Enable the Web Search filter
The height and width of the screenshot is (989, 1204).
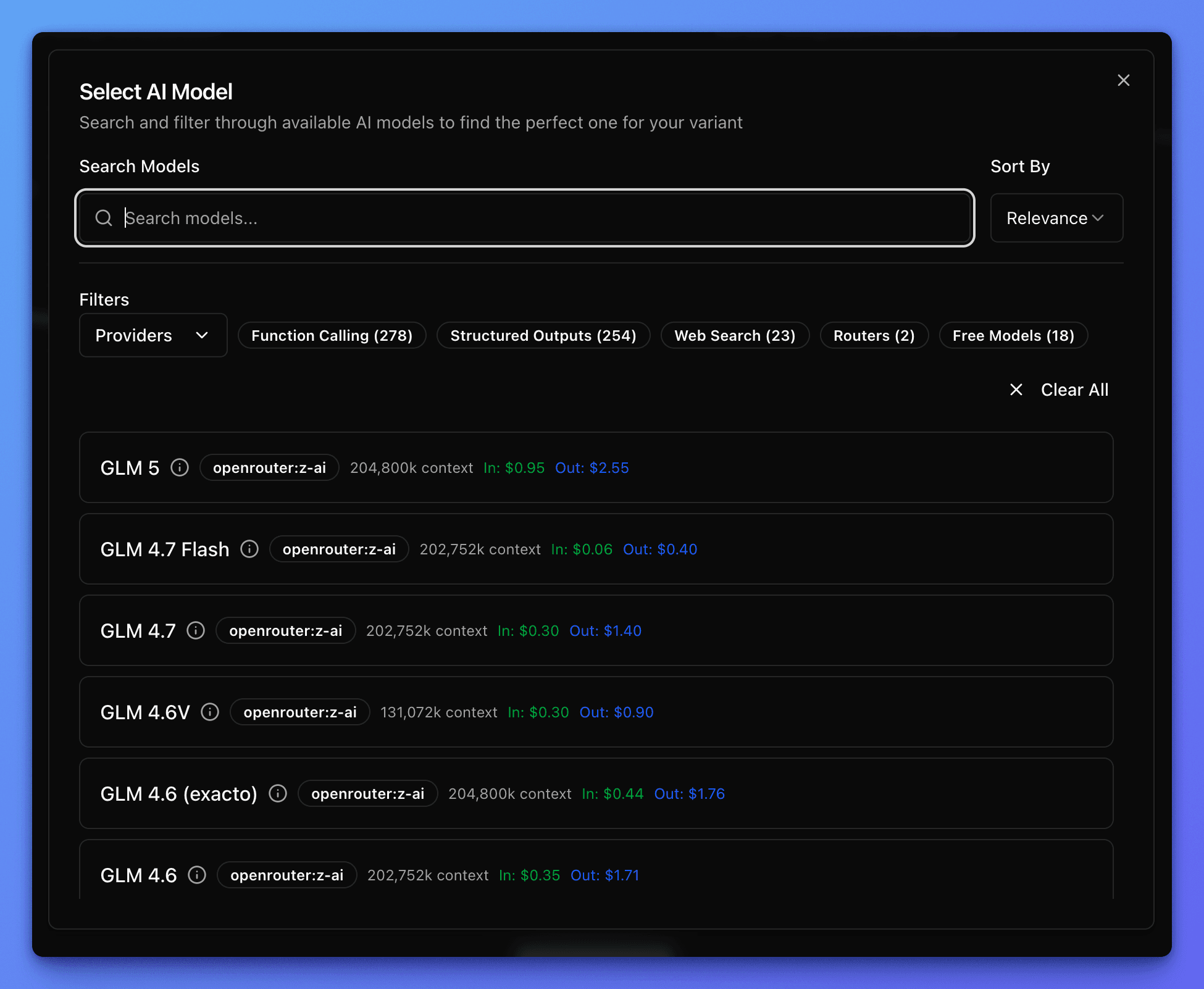pos(735,335)
